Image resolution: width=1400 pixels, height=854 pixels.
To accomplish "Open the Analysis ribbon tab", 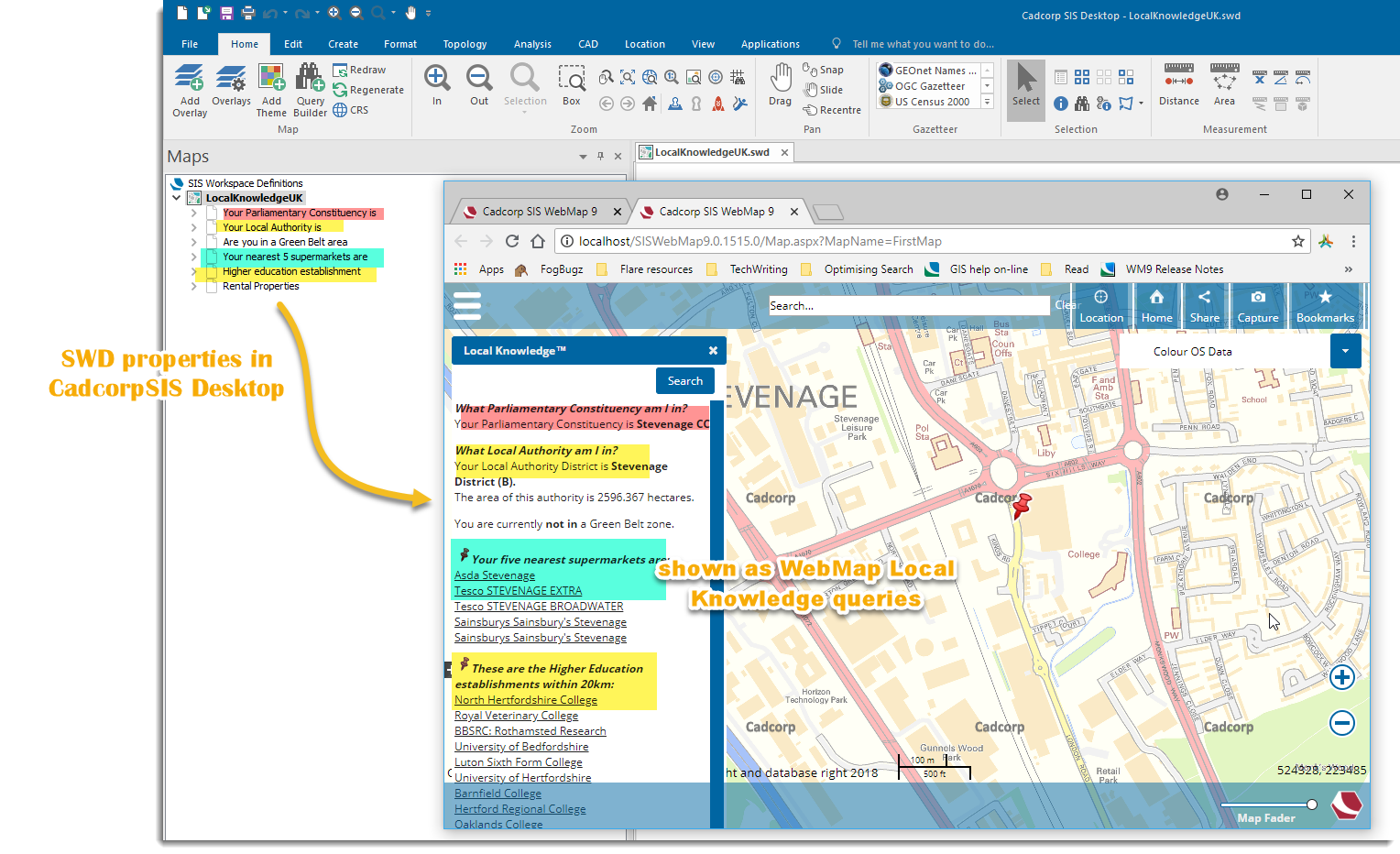I will pos(532,44).
